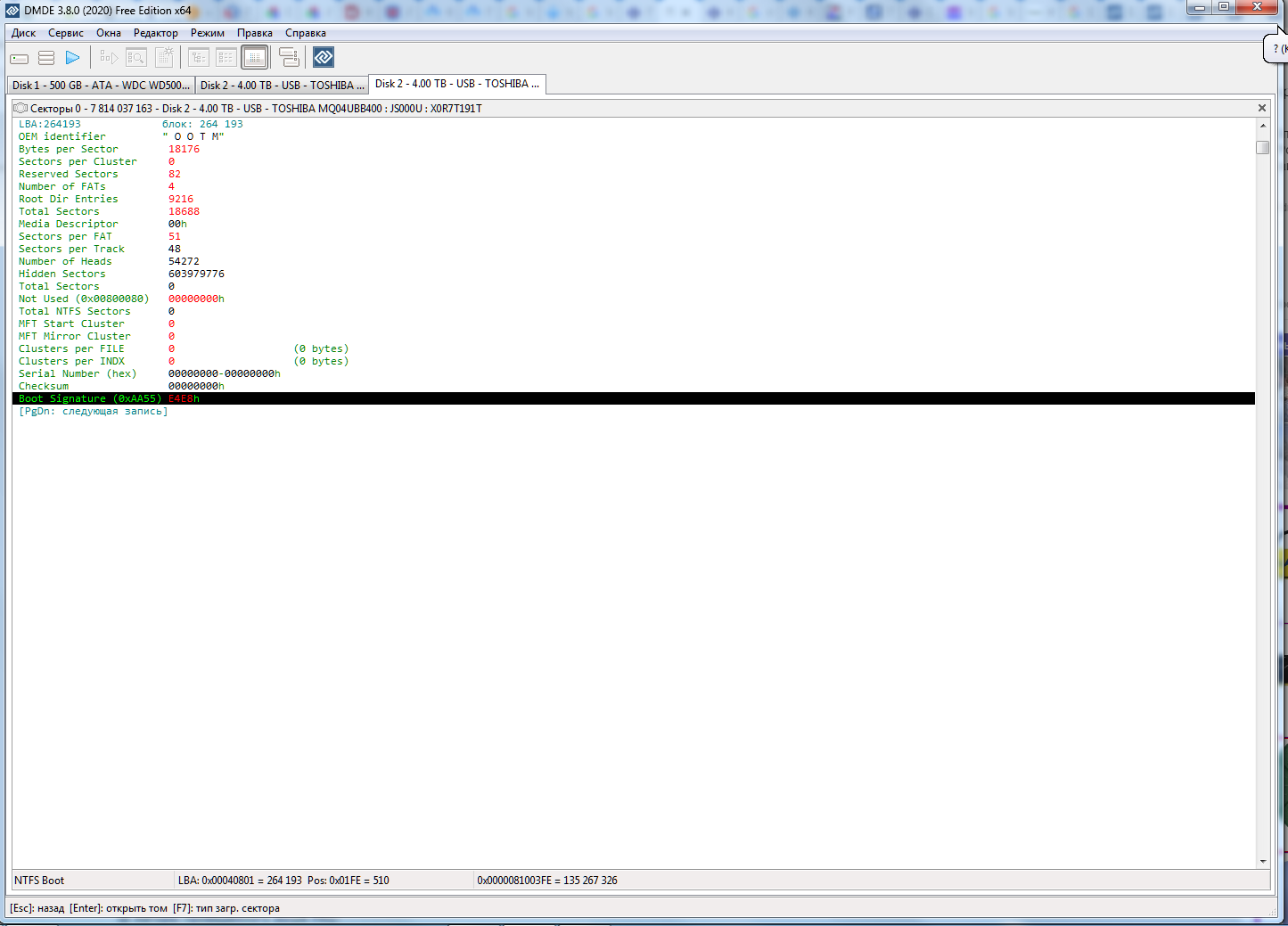Click the 'Root Dir Entries' value '9216'
This screenshot has height=926, width=1288.
coord(181,200)
